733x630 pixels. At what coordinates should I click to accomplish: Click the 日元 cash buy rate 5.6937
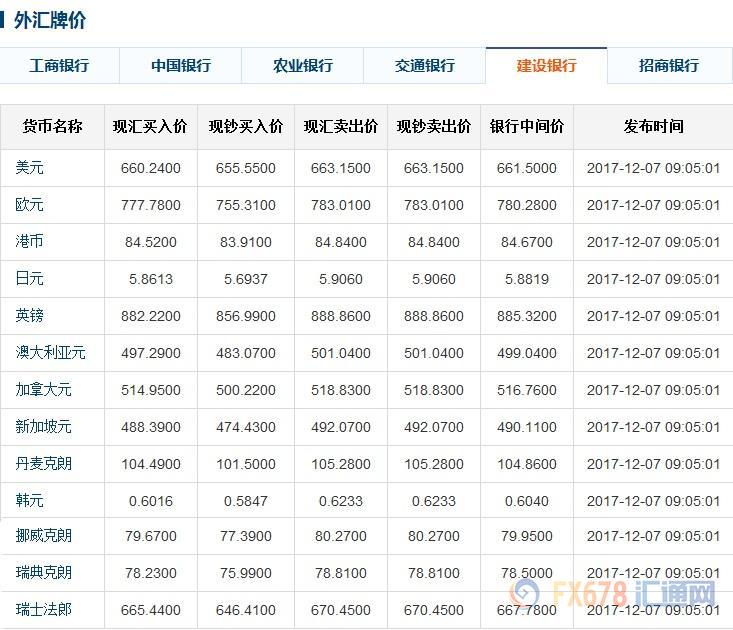pos(246,279)
